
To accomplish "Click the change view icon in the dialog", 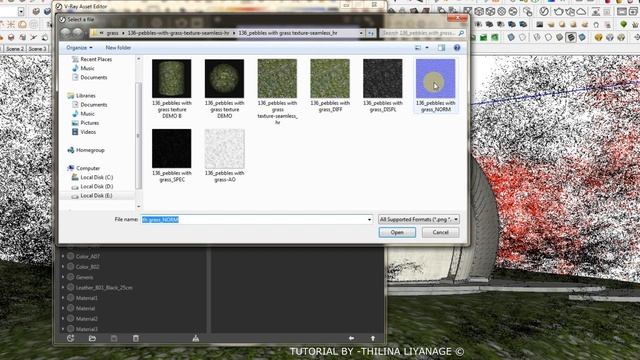I will pos(418,48).
